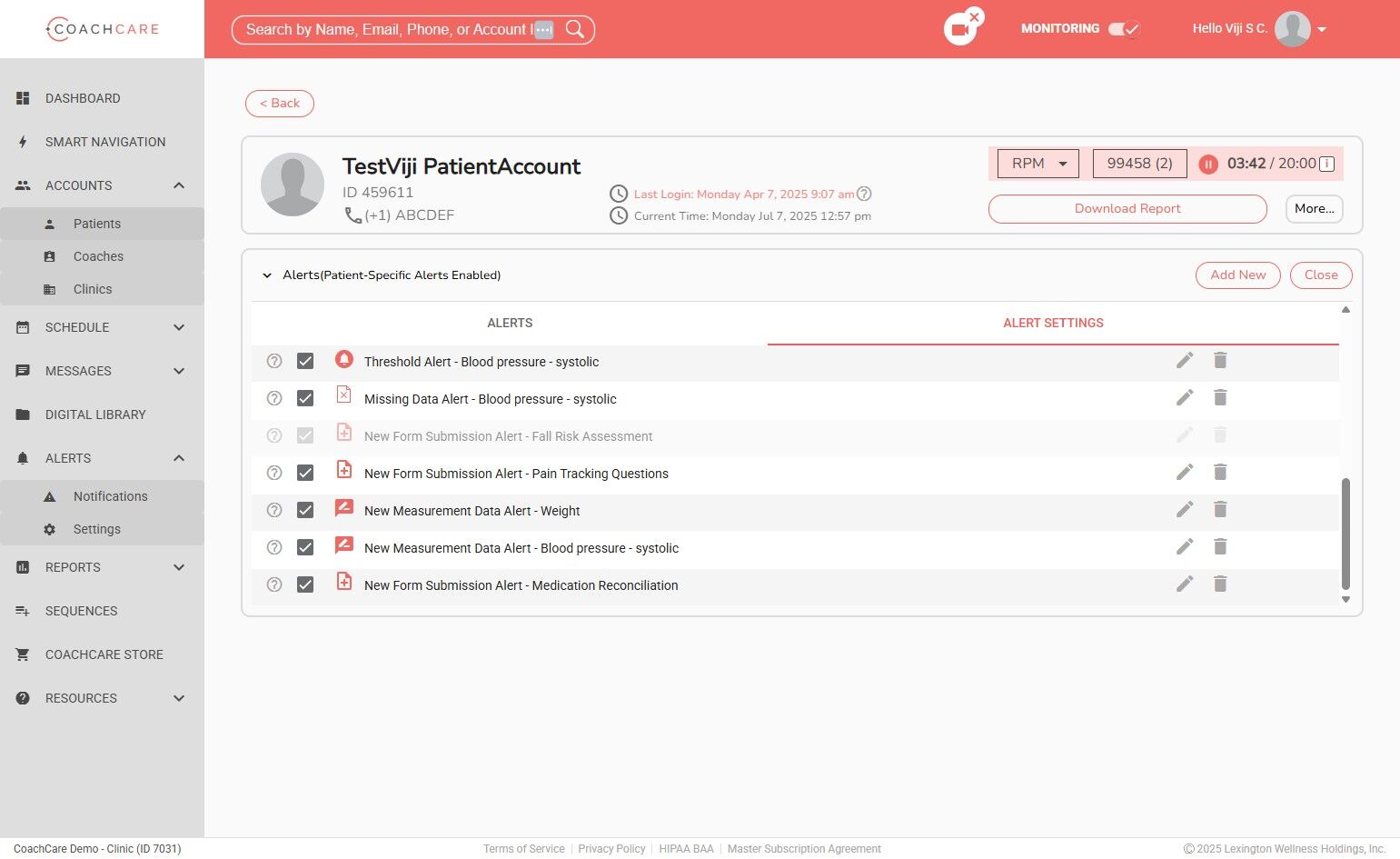Edit New Measurement Data Alert Weight
The image size is (1400, 859).
click(1185, 510)
